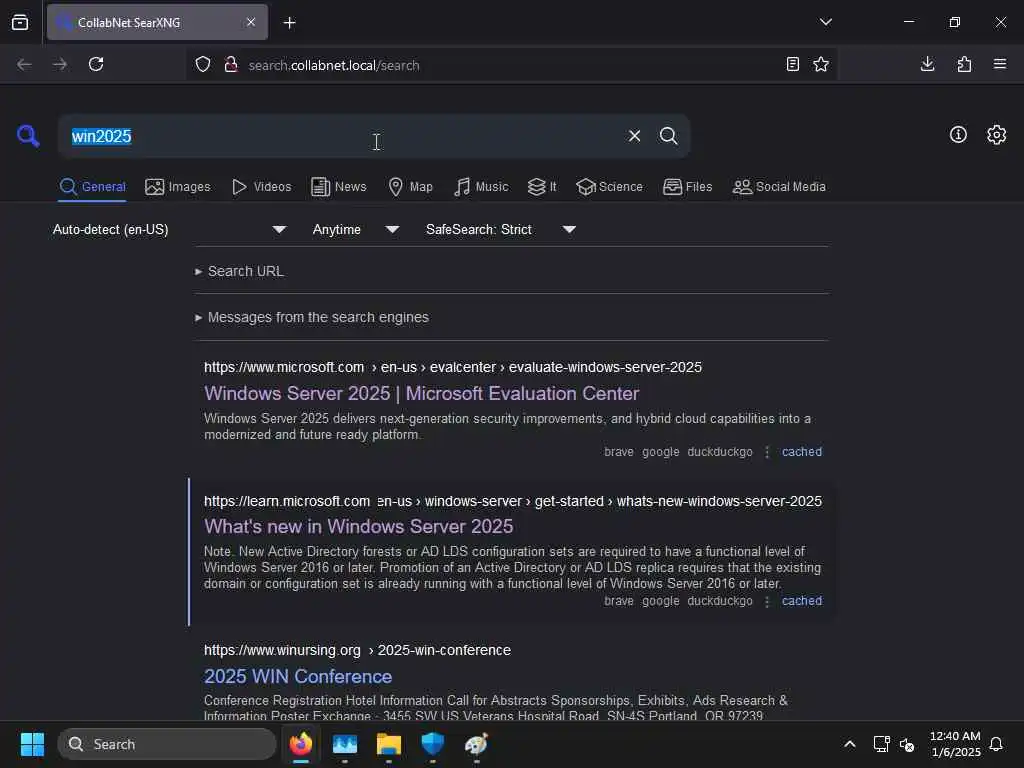Open the taskbar app with landscape icon
The width and height of the screenshot is (1024, 768).
[x=345, y=744]
